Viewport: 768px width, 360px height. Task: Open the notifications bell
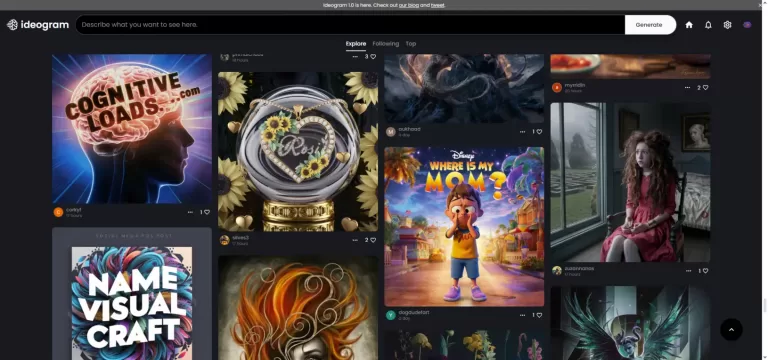[x=708, y=25]
